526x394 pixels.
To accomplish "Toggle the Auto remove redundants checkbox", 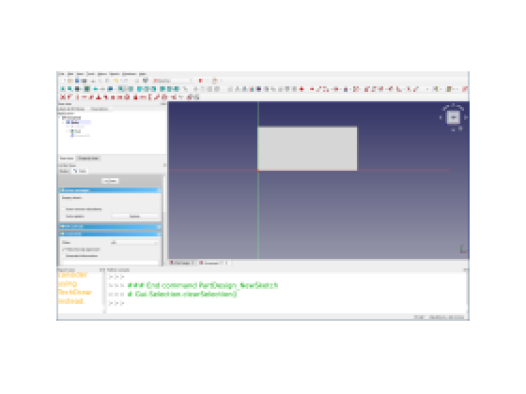I will click(x=63, y=209).
